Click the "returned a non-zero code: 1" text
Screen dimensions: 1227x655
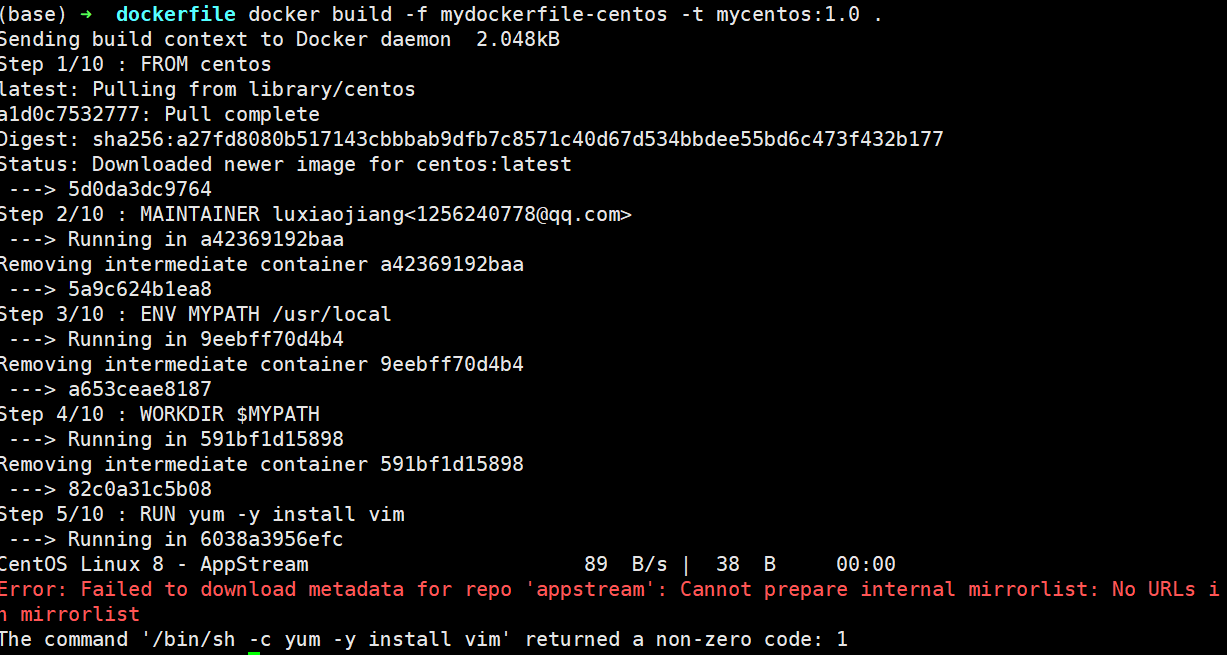coord(686,639)
